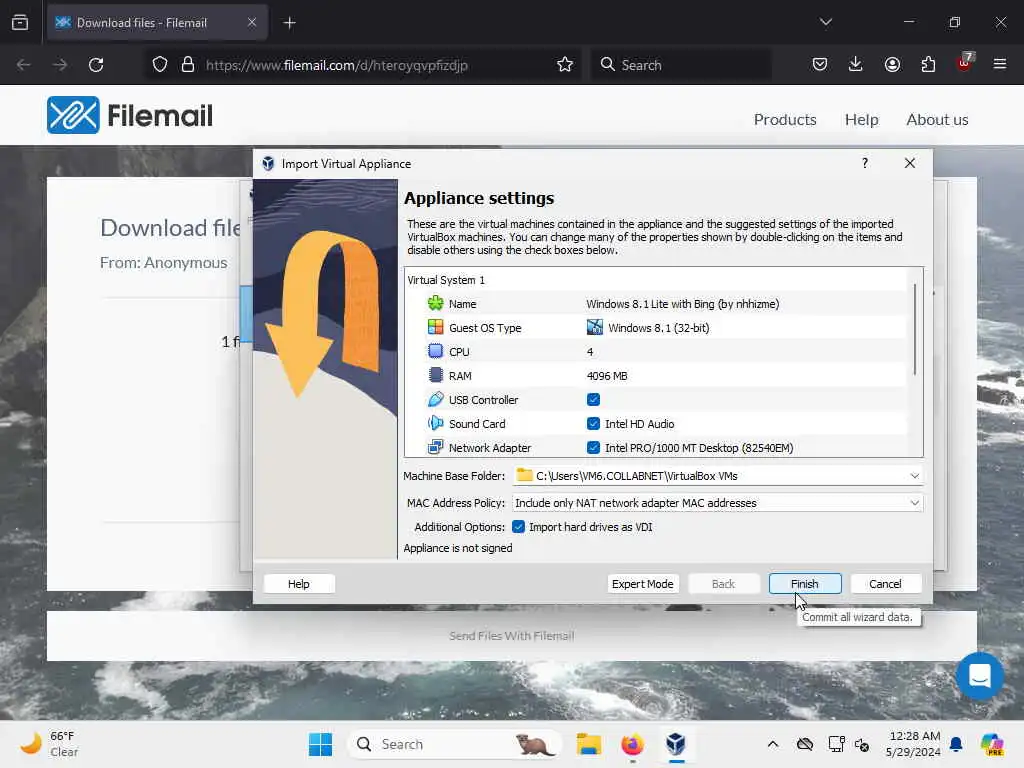Click the Windows taskbar Search box
Viewport: 1024px width, 768px height.
tap(454, 744)
